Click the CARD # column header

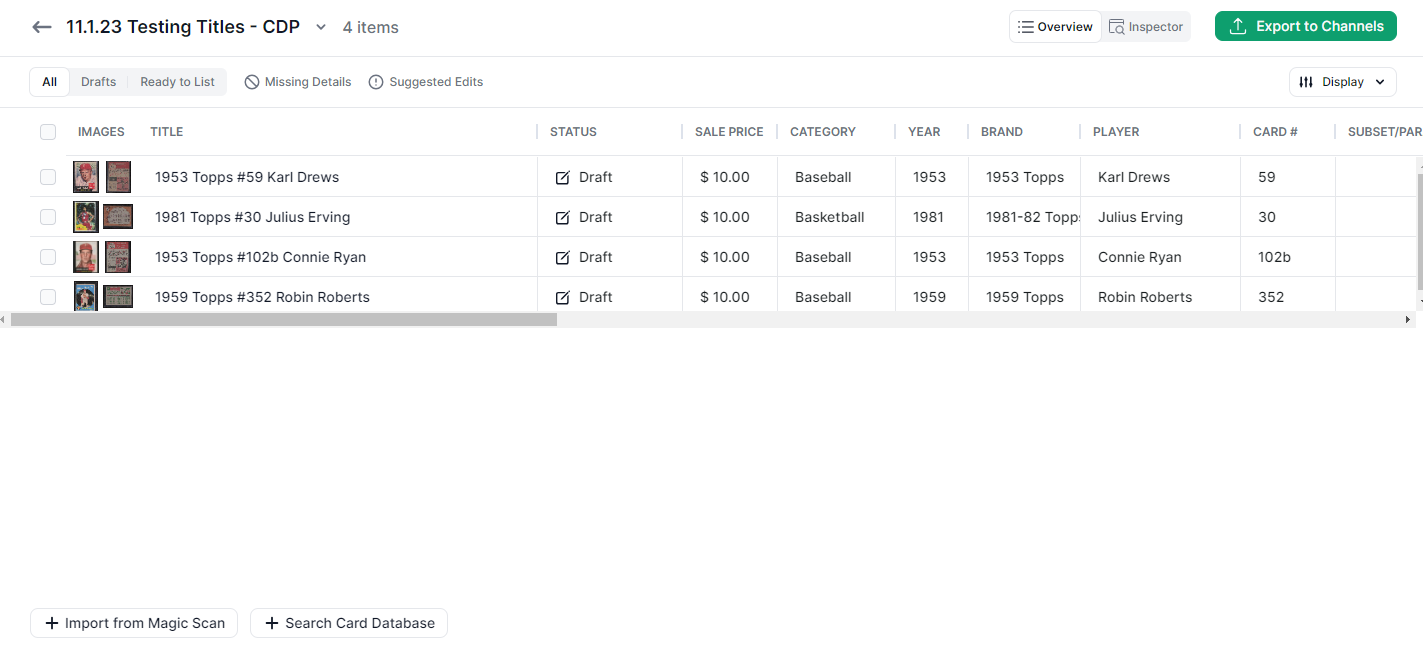click(x=1275, y=132)
